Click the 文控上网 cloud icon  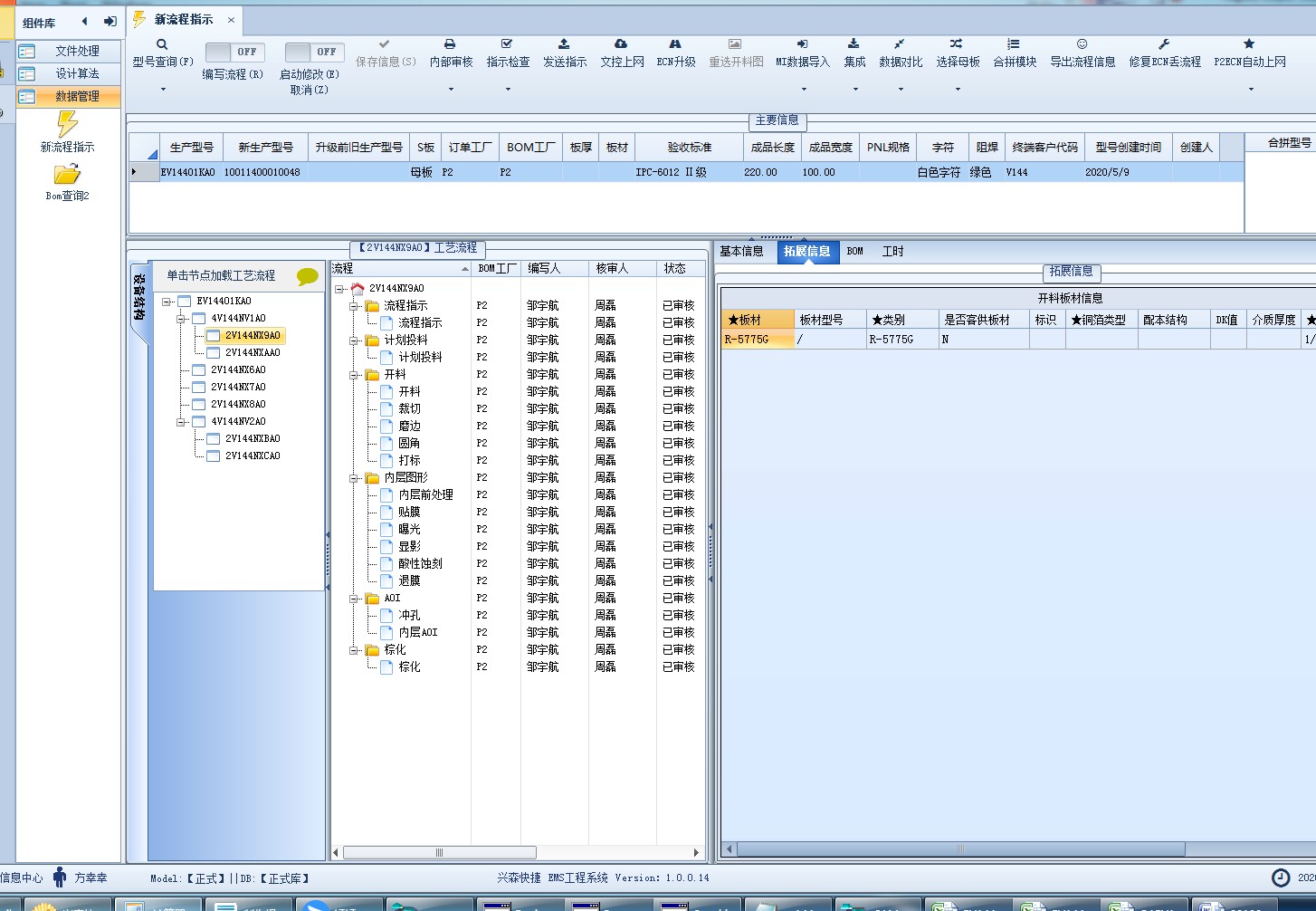tap(621, 43)
